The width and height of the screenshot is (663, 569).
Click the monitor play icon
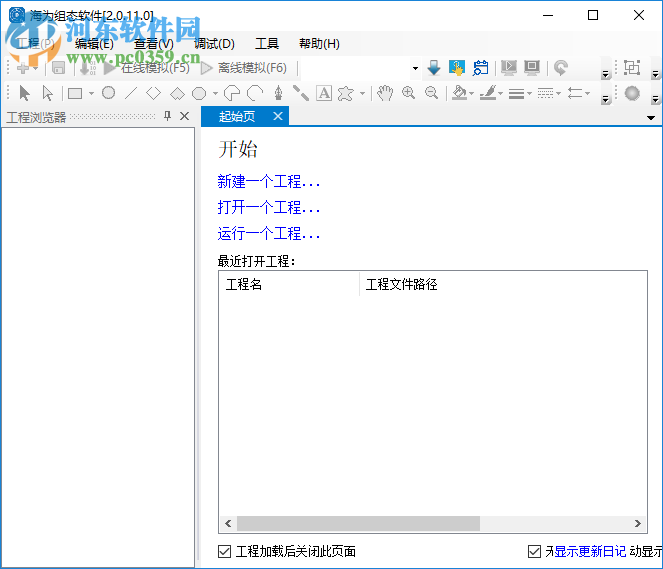click(x=509, y=68)
